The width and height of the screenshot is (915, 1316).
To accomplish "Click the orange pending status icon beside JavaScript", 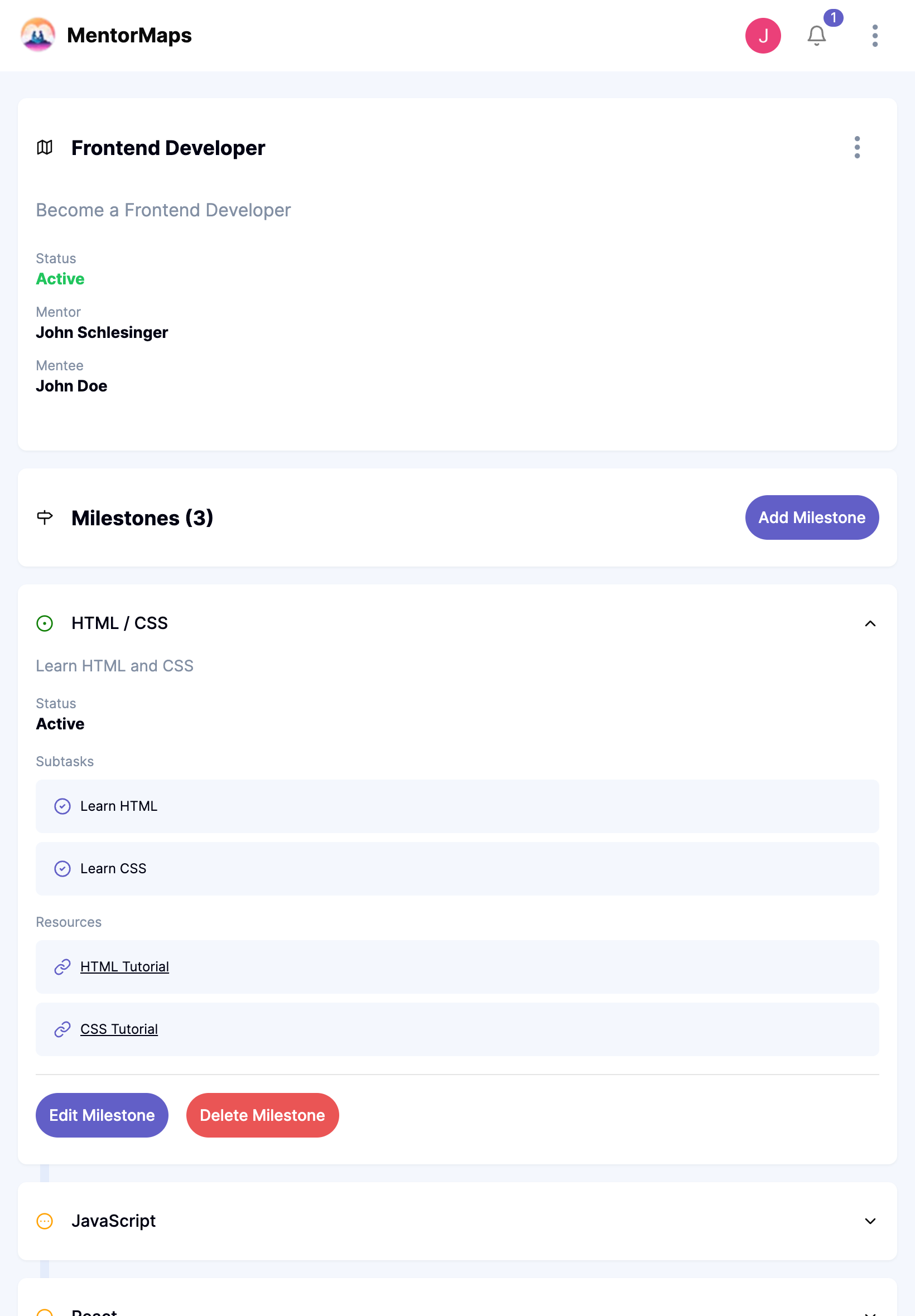I will [45, 1221].
